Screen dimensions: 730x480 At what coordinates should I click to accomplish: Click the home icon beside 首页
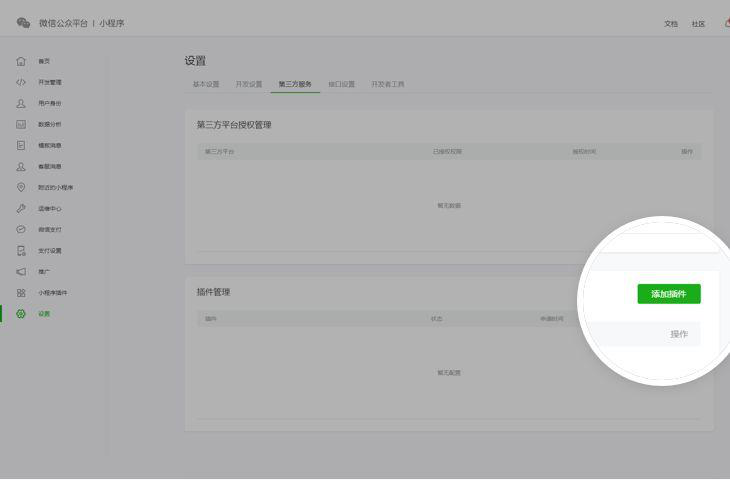click(21, 61)
